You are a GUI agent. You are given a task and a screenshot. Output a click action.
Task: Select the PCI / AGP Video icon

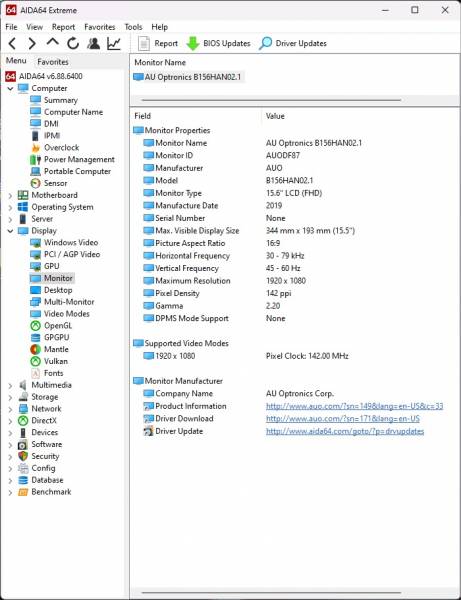36,254
